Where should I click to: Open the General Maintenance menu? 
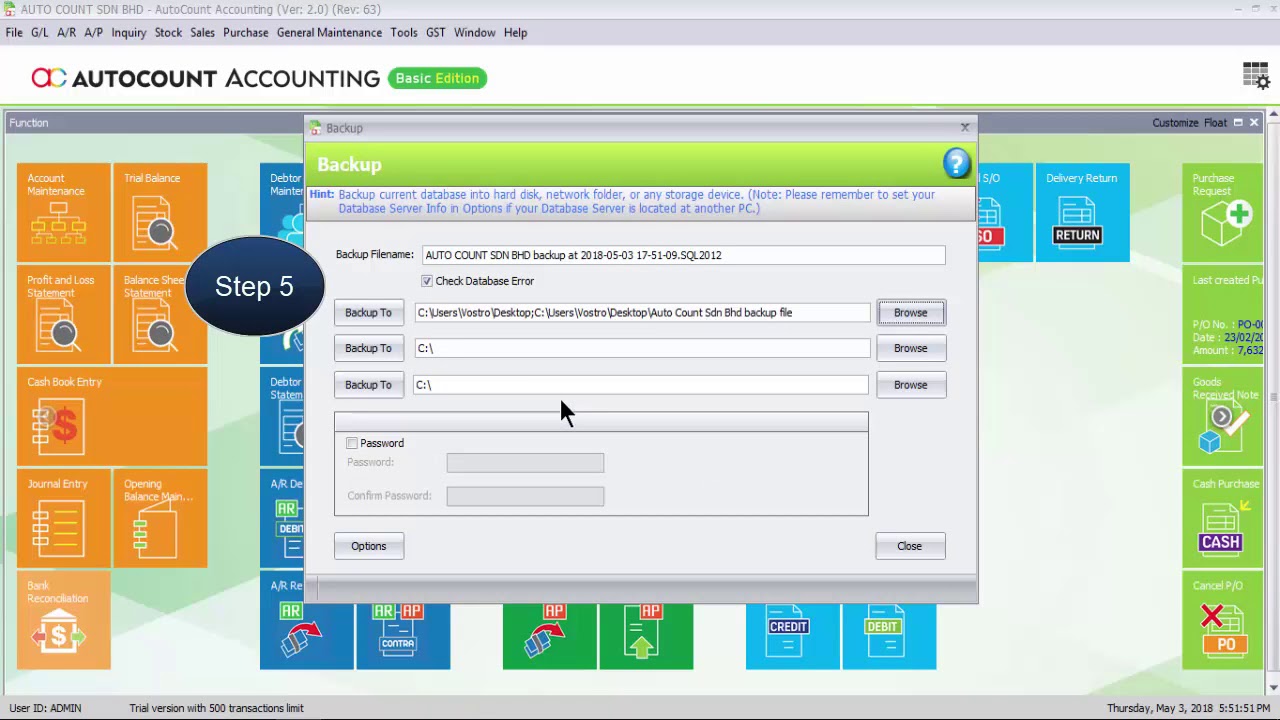click(x=329, y=32)
